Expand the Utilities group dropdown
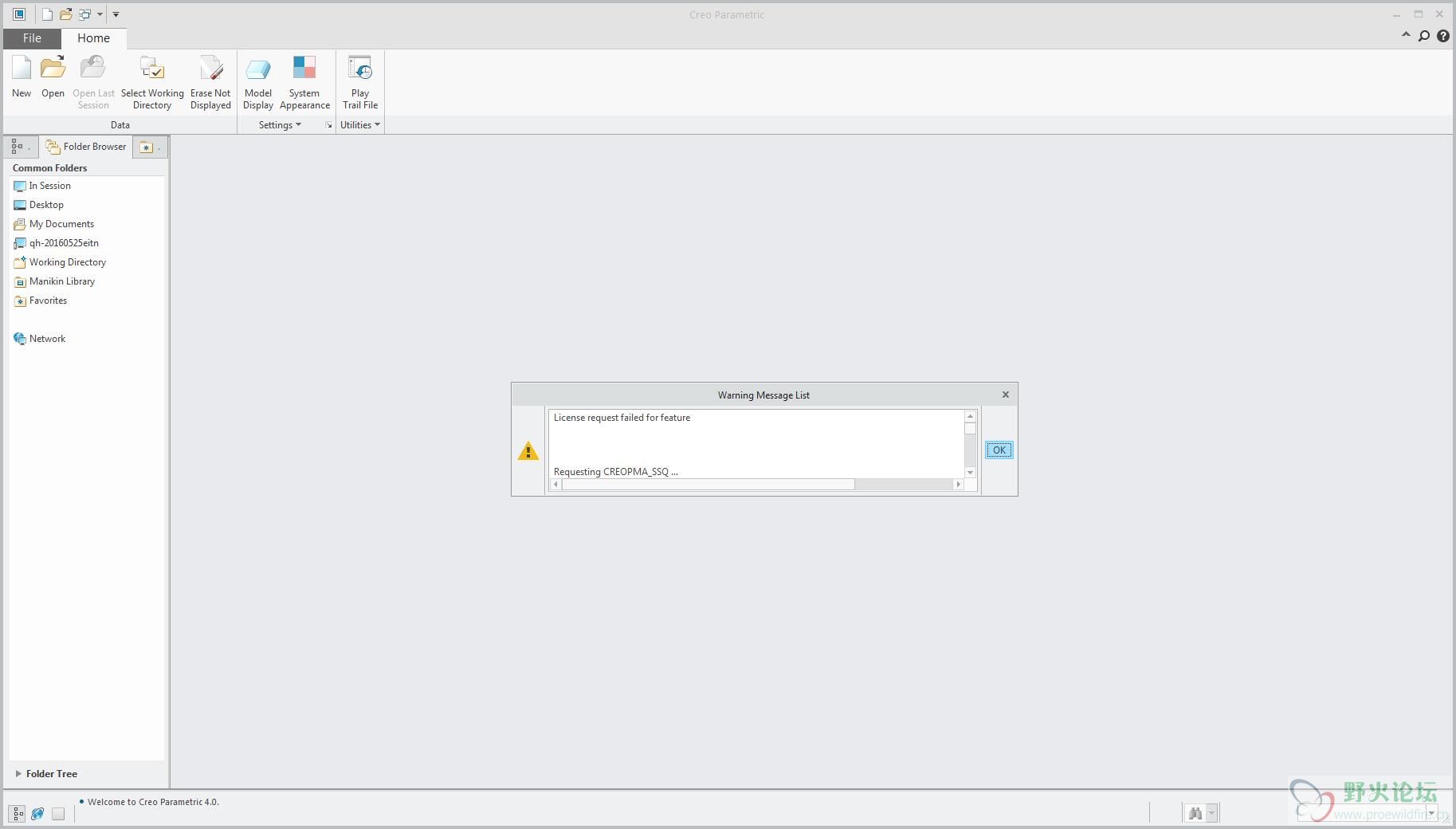This screenshot has width=1456, height=829. 360,125
